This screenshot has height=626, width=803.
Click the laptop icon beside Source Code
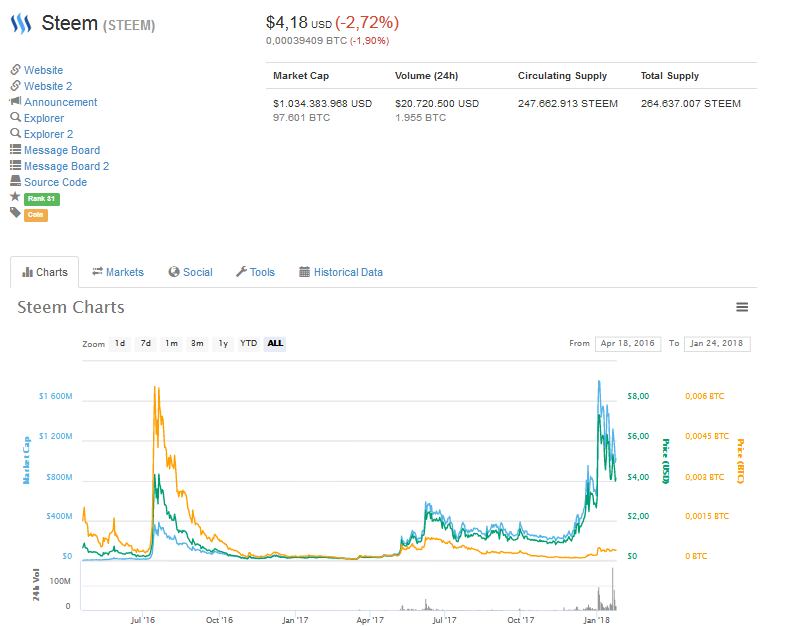click(15, 181)
